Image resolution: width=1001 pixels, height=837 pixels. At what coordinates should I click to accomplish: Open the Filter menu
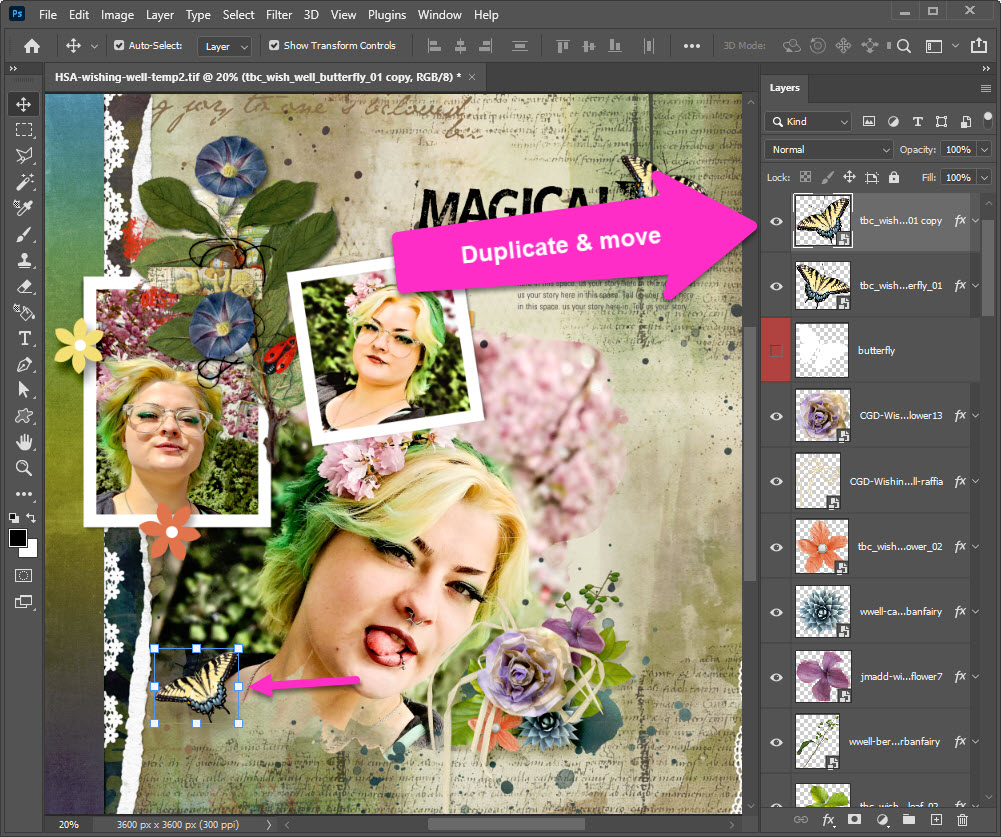tap(281, 15)
